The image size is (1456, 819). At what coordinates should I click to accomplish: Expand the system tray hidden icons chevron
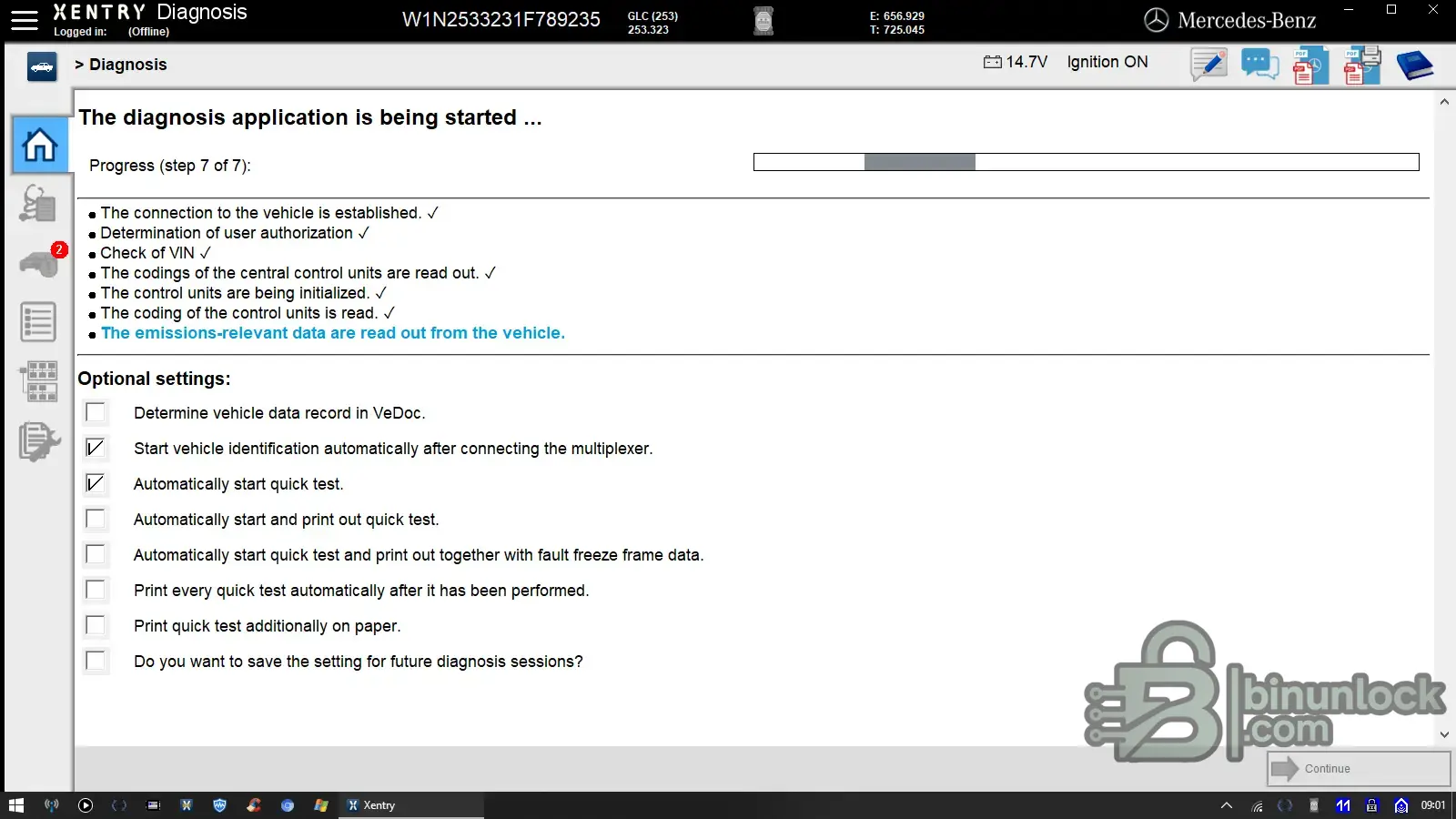point(1227,805)
